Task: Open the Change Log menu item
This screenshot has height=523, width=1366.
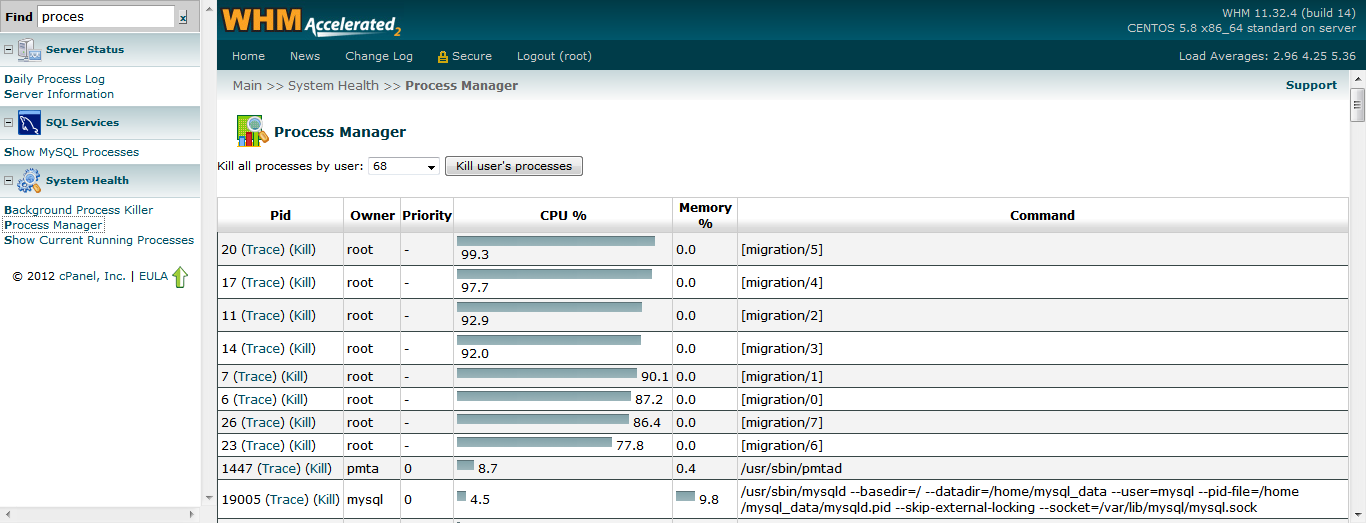Action: point(379,57)
